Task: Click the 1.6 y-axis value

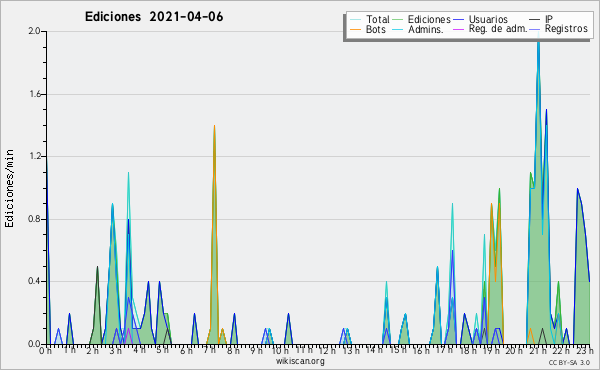Action: (35, 94)
